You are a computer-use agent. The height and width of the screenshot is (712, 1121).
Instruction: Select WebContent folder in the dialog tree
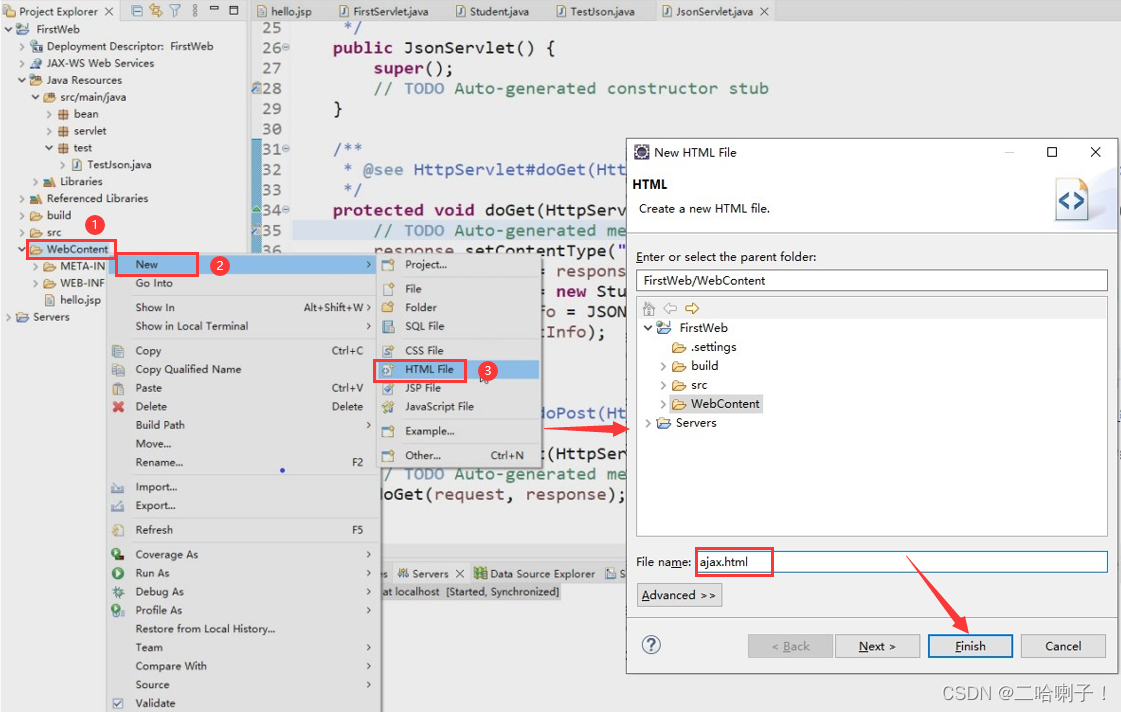coord(725,404)
